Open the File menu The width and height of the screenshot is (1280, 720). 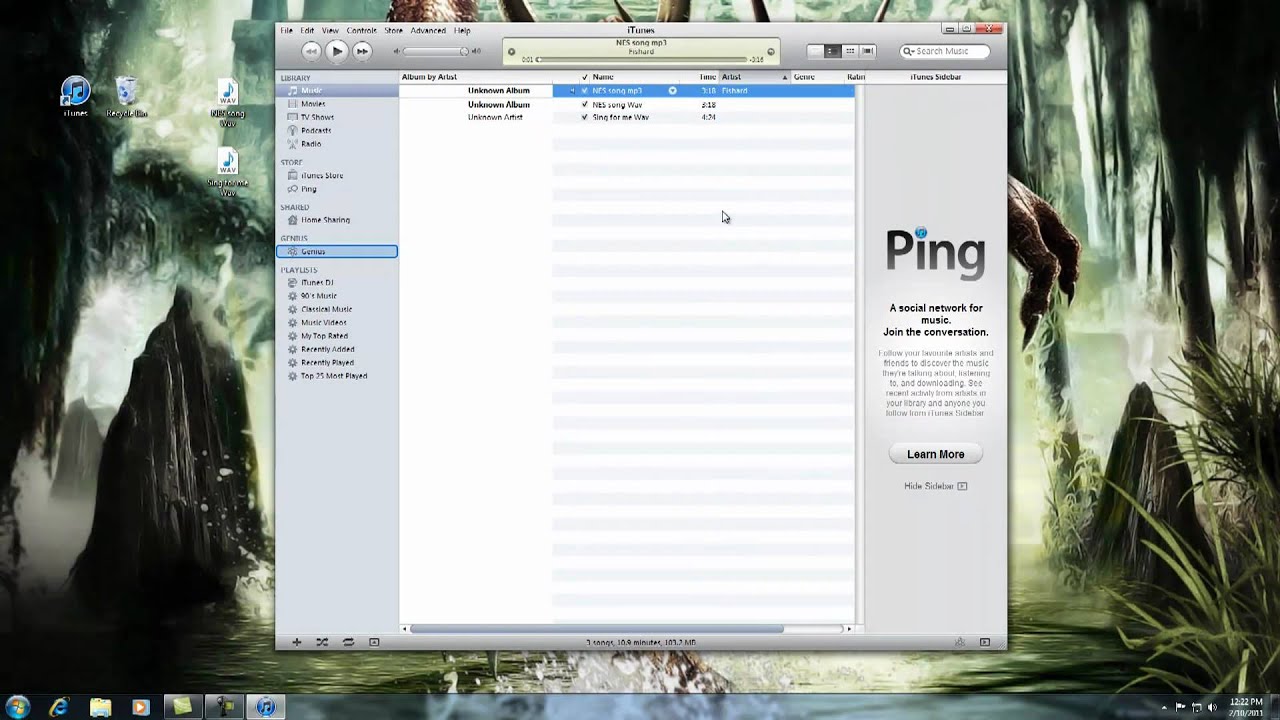click(x=287, y=31)
